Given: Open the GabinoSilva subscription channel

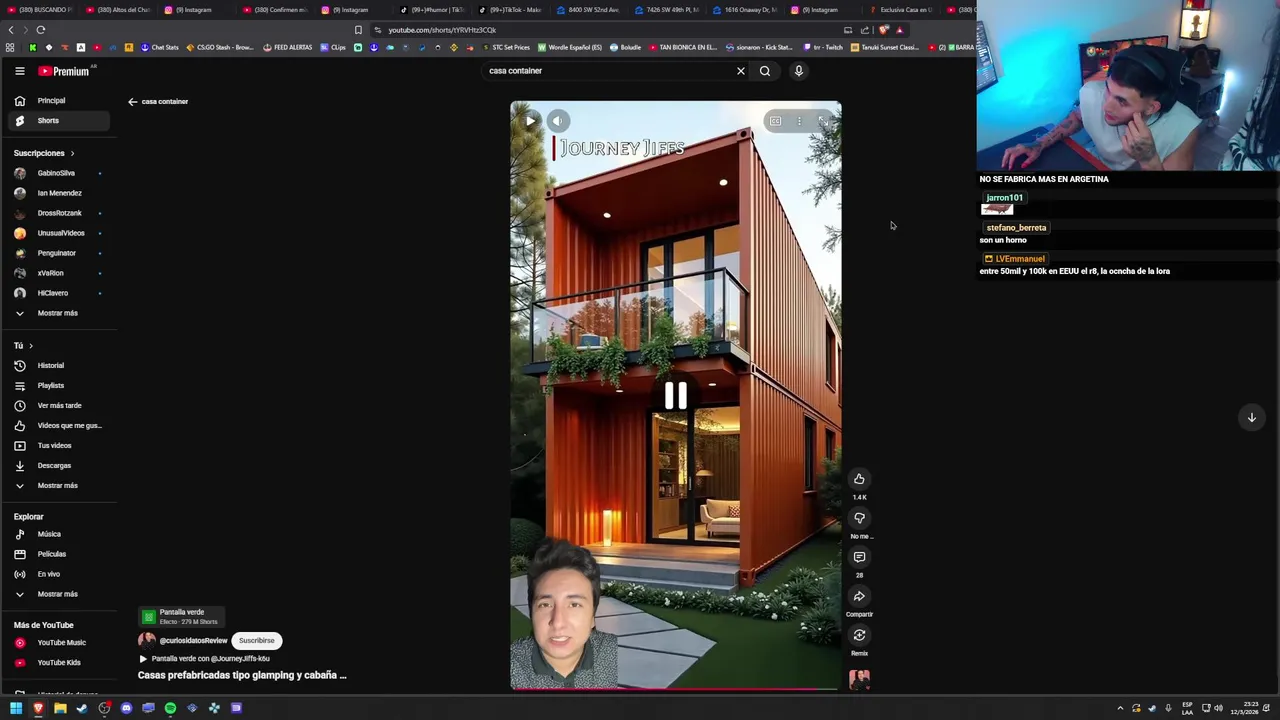Looking at the screenshot, I should click(x=58, y=173).
